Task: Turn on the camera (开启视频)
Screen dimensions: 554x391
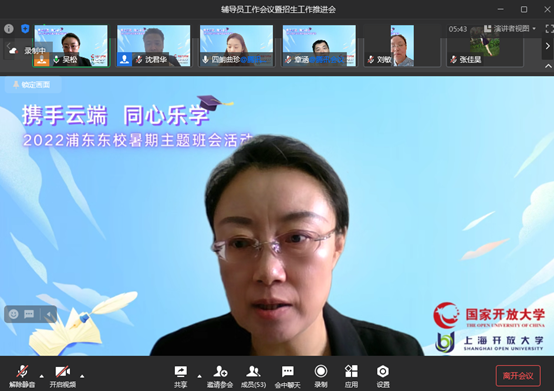Action: [x=63, y=377]
